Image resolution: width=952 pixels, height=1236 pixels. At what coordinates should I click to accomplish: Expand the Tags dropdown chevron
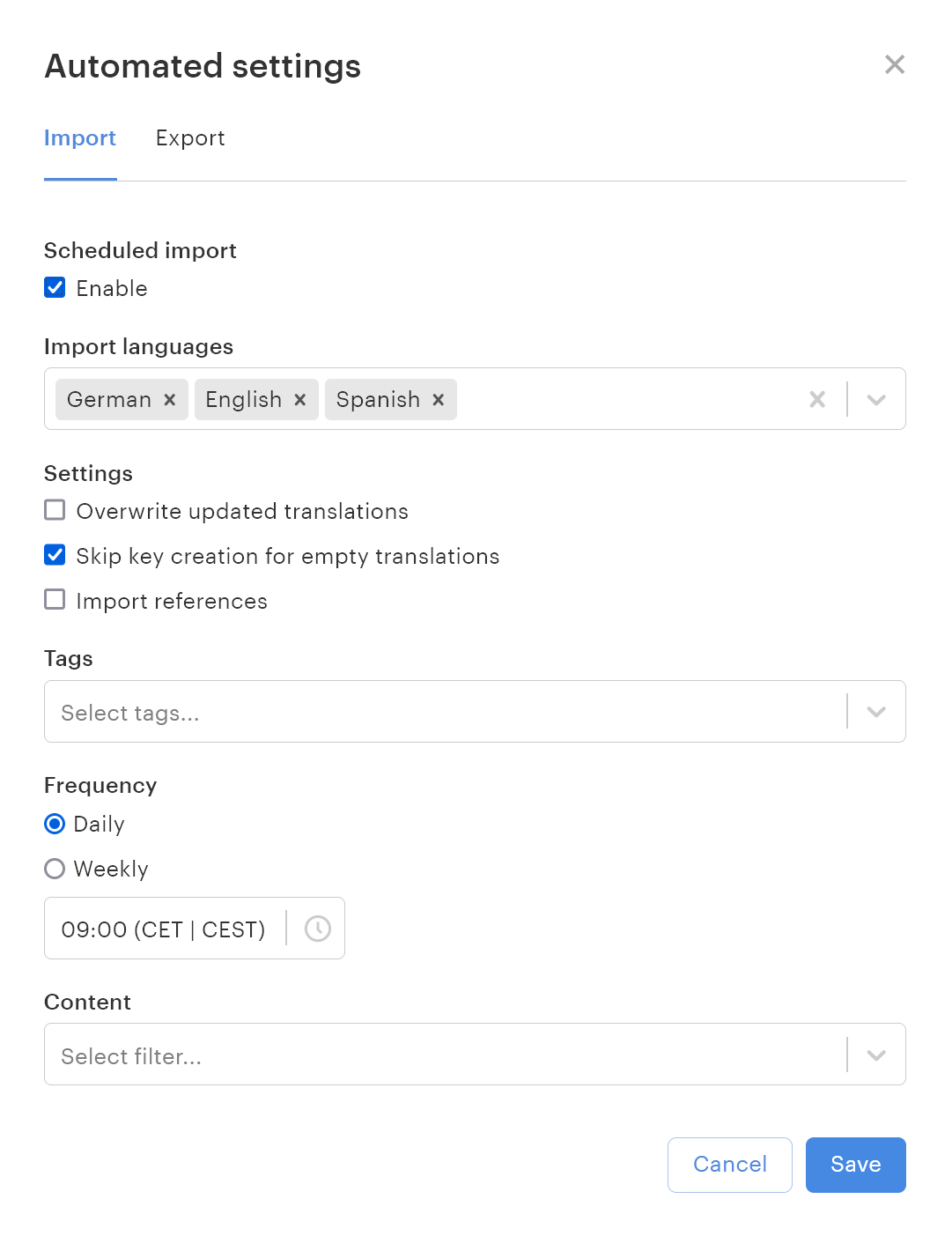876,712
